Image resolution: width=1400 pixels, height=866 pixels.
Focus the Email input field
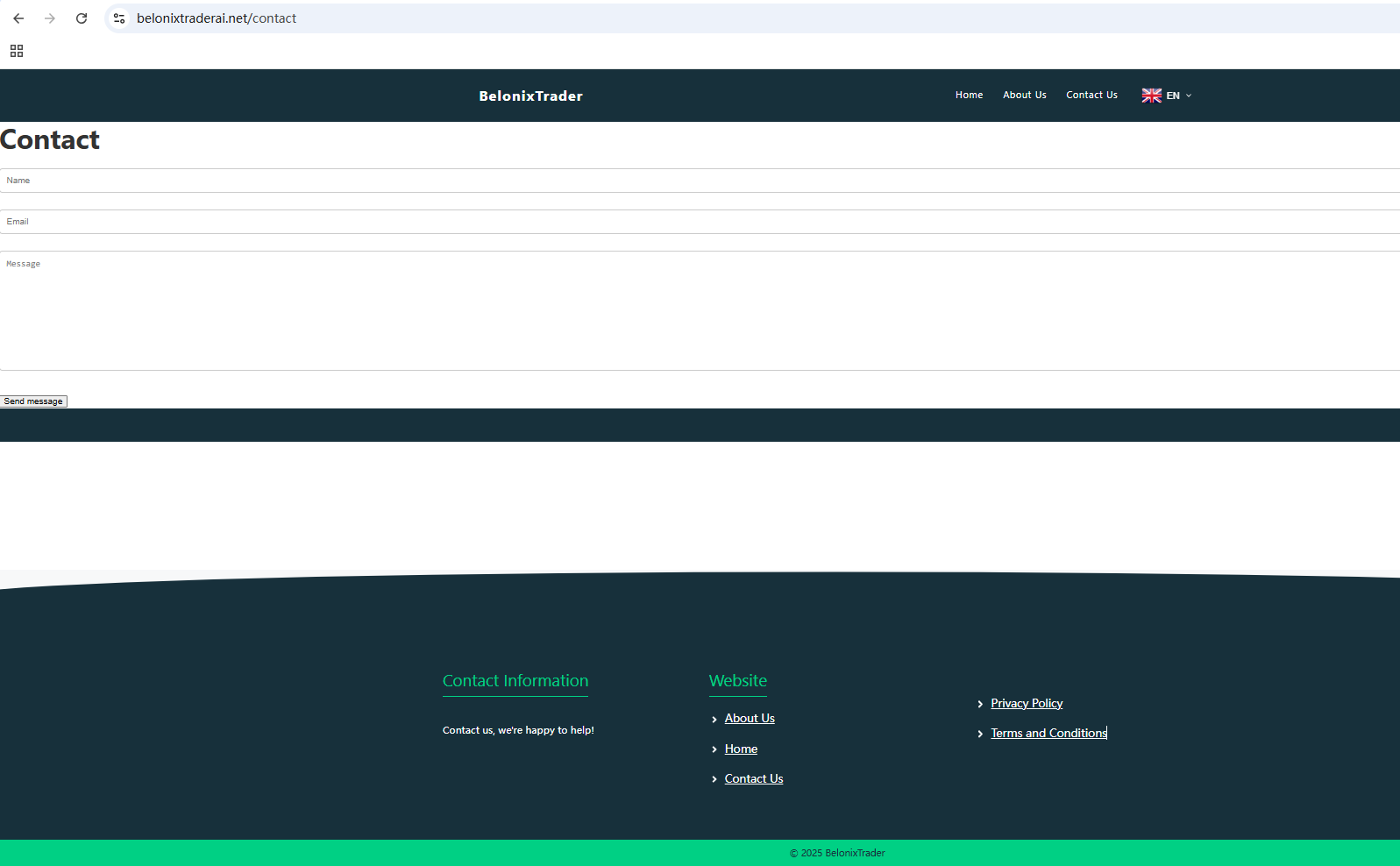[x=700, y=222]
